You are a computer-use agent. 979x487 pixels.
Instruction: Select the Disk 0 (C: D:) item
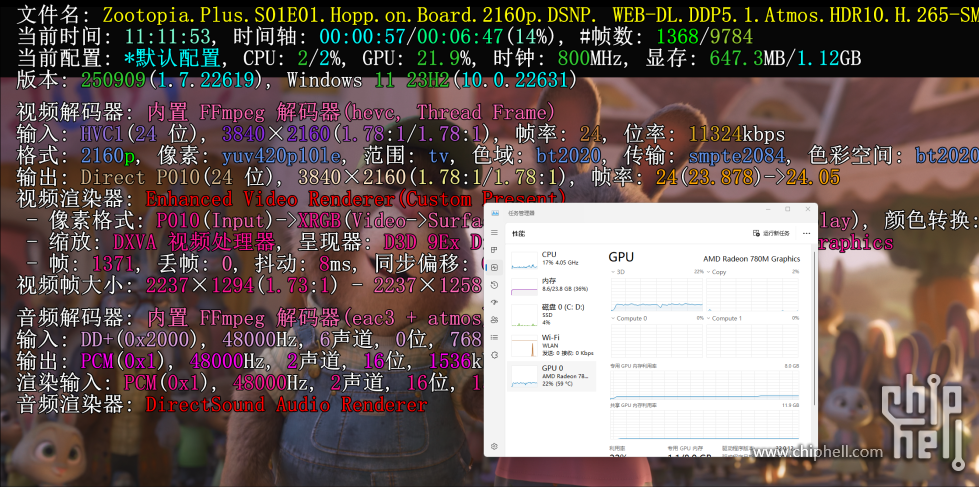(x=552, y=315)
